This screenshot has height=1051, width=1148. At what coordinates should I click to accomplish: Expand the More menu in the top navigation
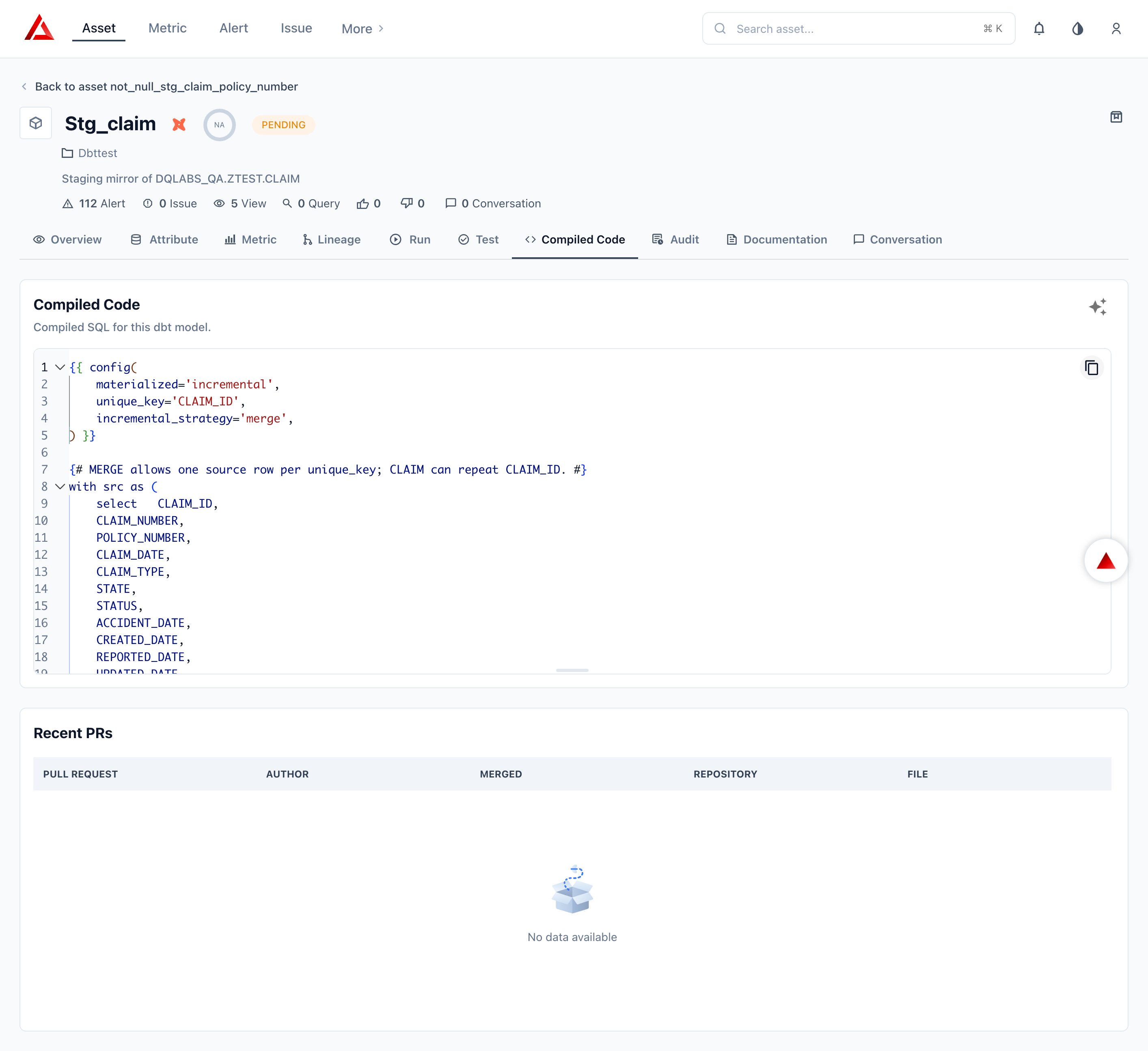[x=363, y=28]
